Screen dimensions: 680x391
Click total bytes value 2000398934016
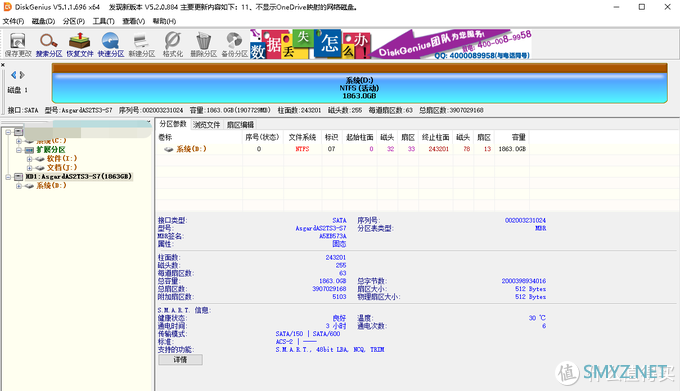tap(524, 281)
